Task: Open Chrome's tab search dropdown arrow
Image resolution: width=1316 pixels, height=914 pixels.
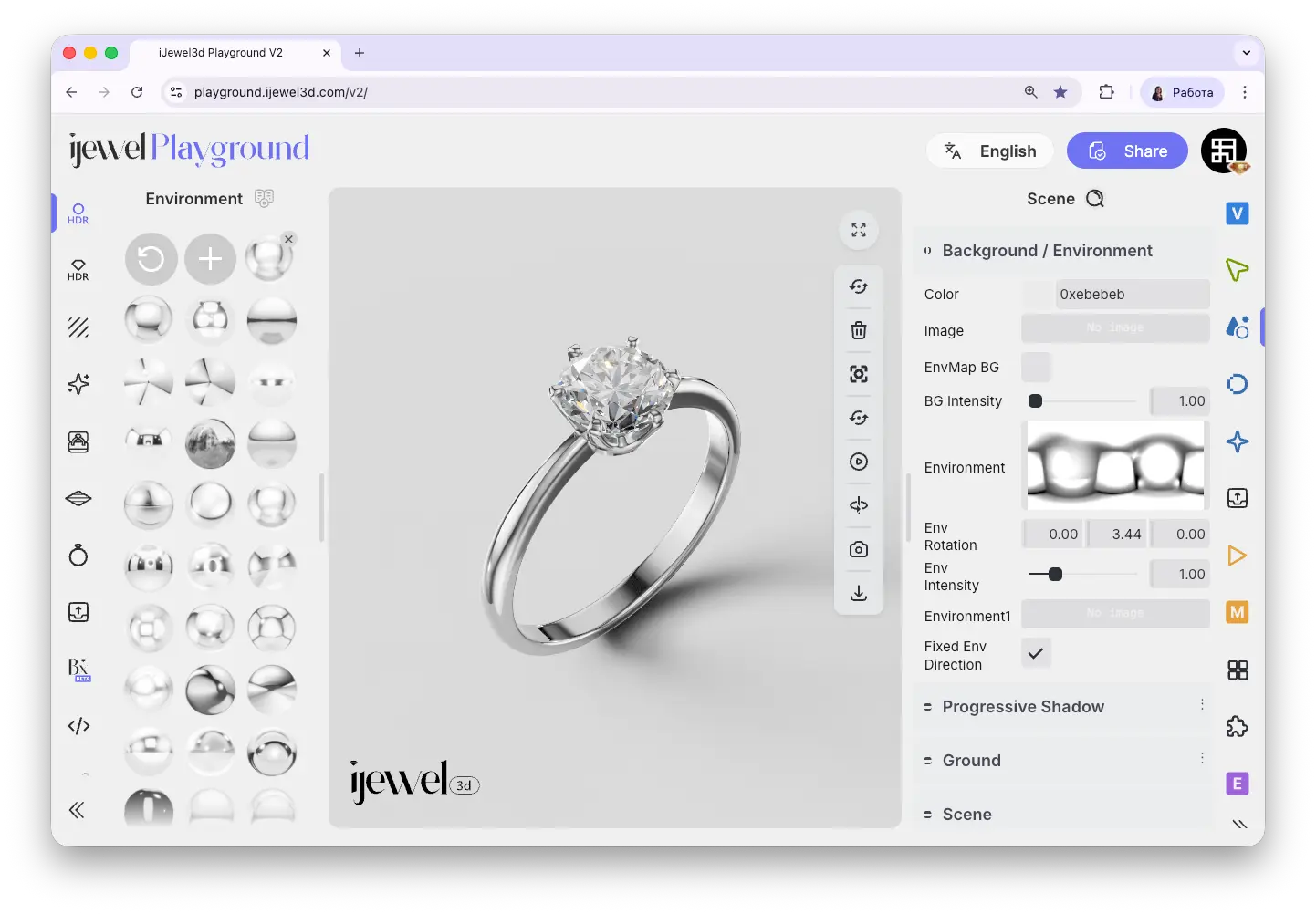Action: (x=1246, y=53)
